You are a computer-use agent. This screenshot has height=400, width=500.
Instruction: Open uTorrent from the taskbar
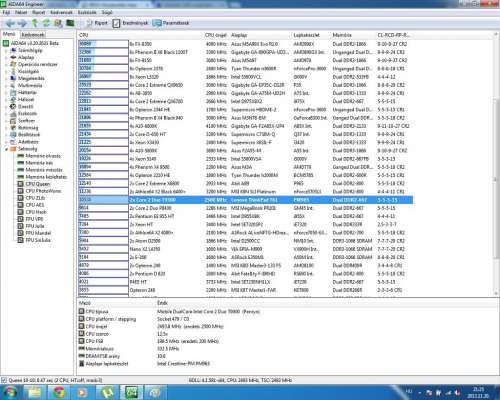107,392
